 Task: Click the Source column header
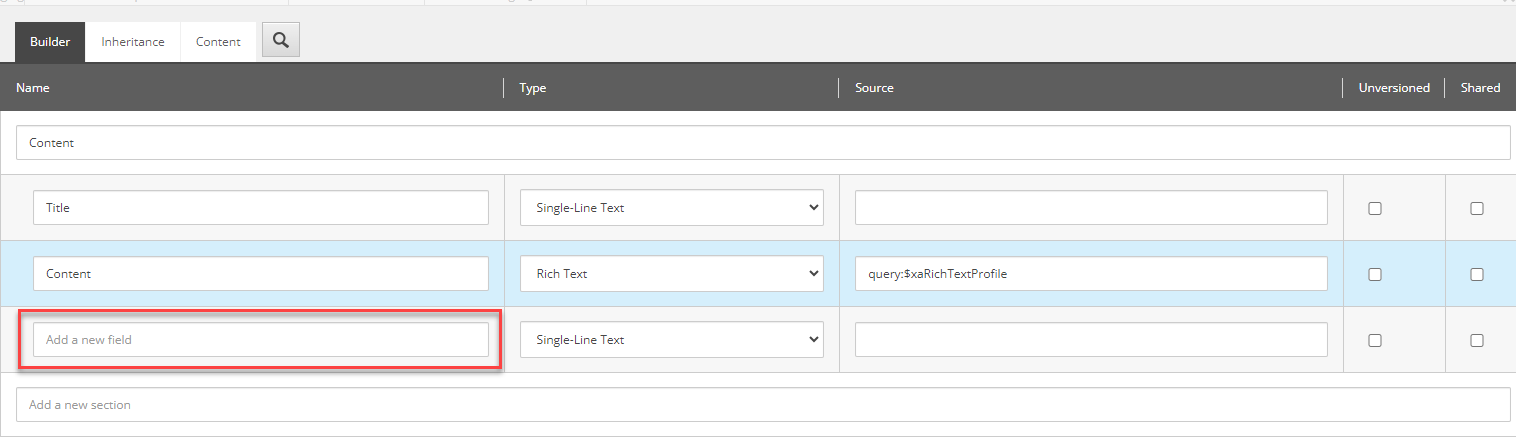874,88
